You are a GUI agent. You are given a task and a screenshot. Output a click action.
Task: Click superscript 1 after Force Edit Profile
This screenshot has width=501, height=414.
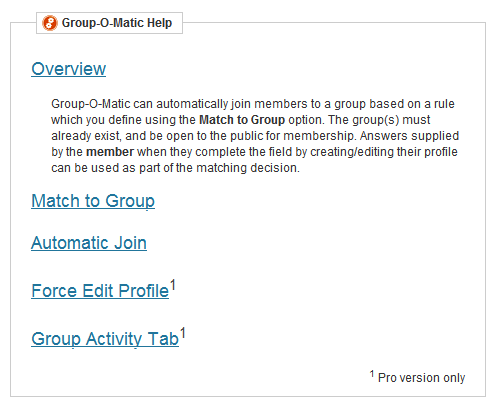[173, 285]
